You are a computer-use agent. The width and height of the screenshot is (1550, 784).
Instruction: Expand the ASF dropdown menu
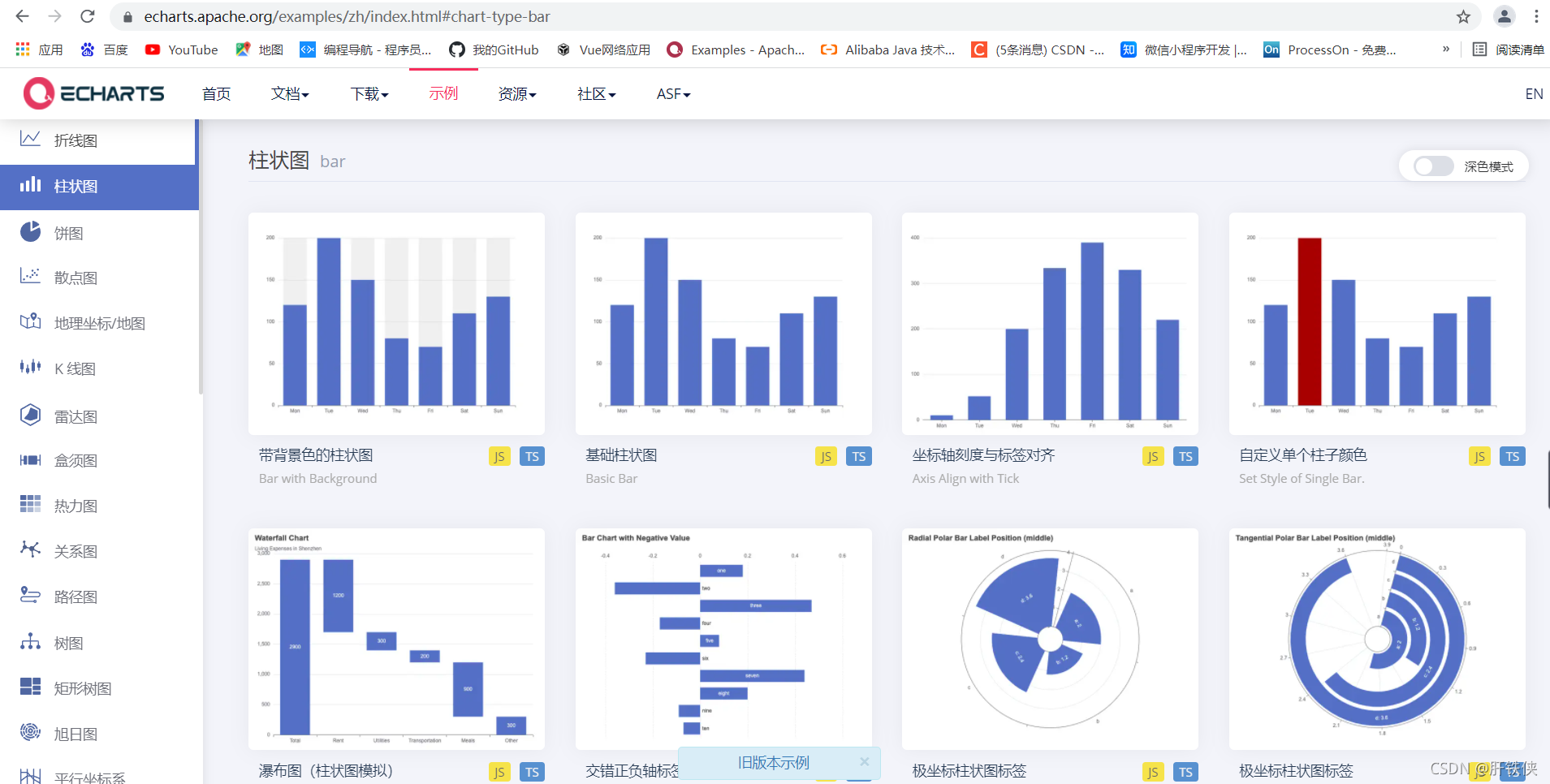tap(674, 94)
